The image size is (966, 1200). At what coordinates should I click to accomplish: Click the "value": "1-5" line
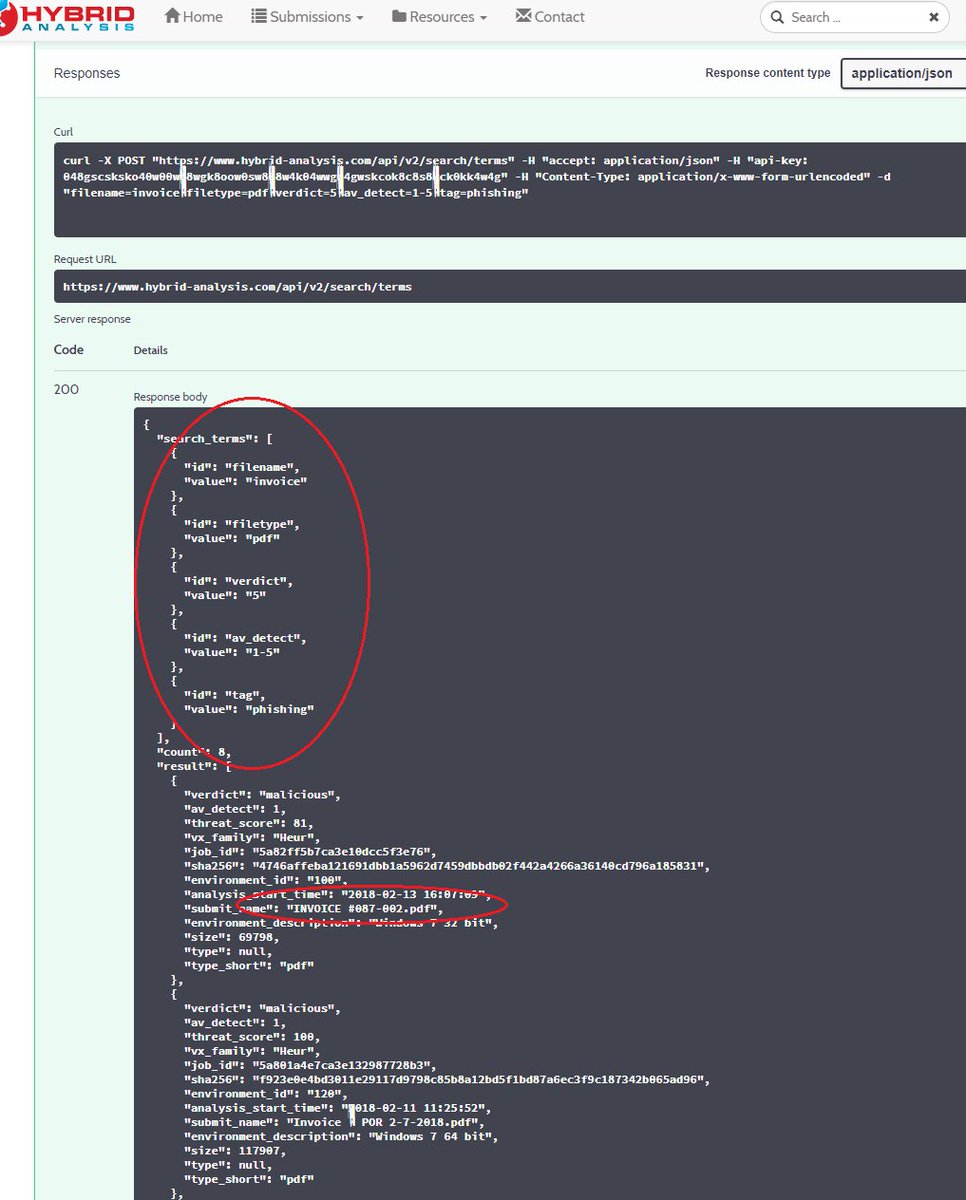click(x=232, y=653)
